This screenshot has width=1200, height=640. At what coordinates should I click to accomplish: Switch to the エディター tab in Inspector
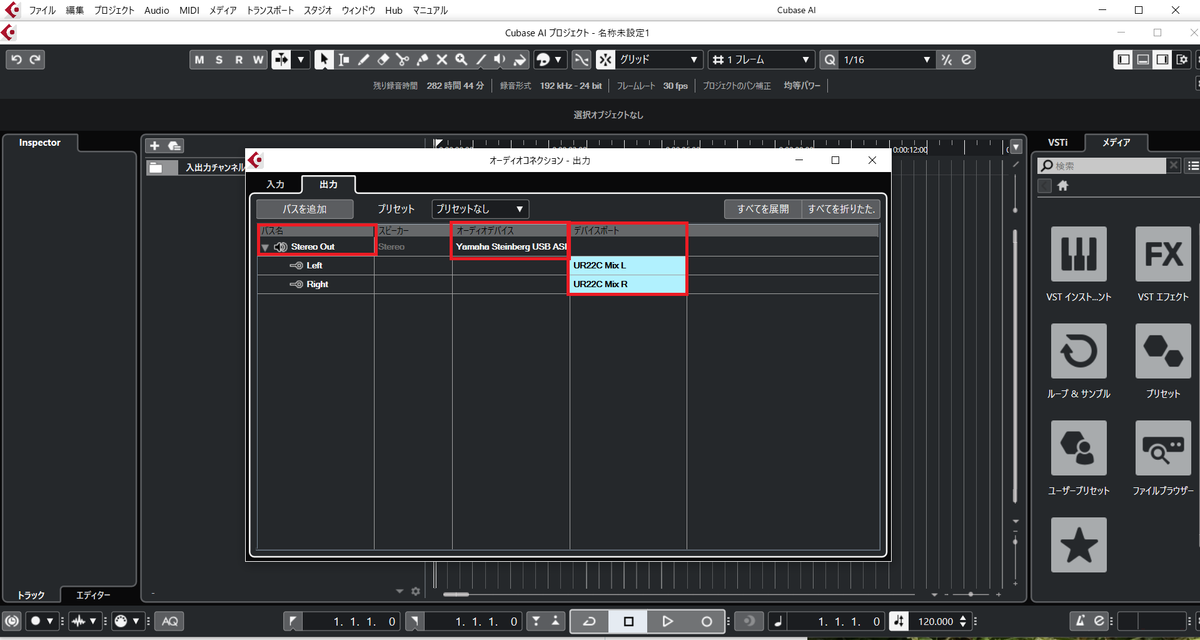94,595
